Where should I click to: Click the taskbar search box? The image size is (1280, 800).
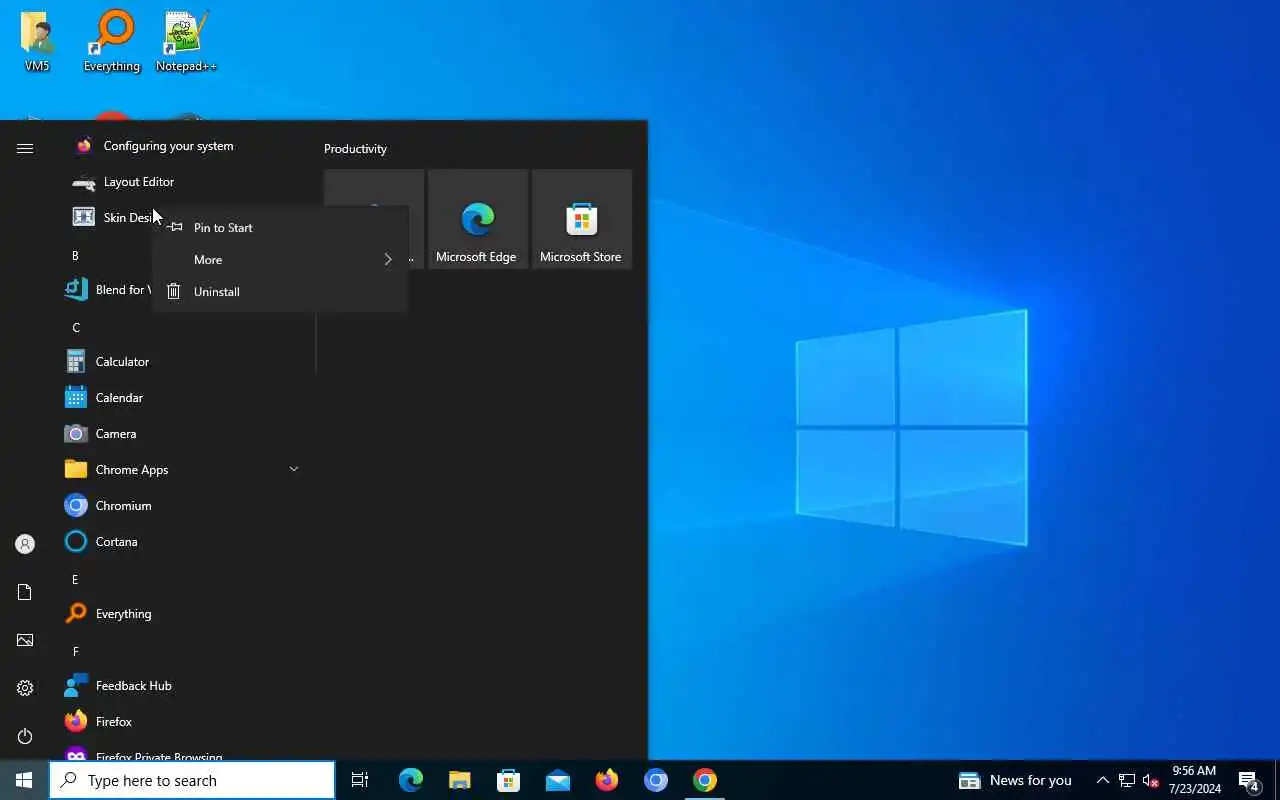pos(192,780)
